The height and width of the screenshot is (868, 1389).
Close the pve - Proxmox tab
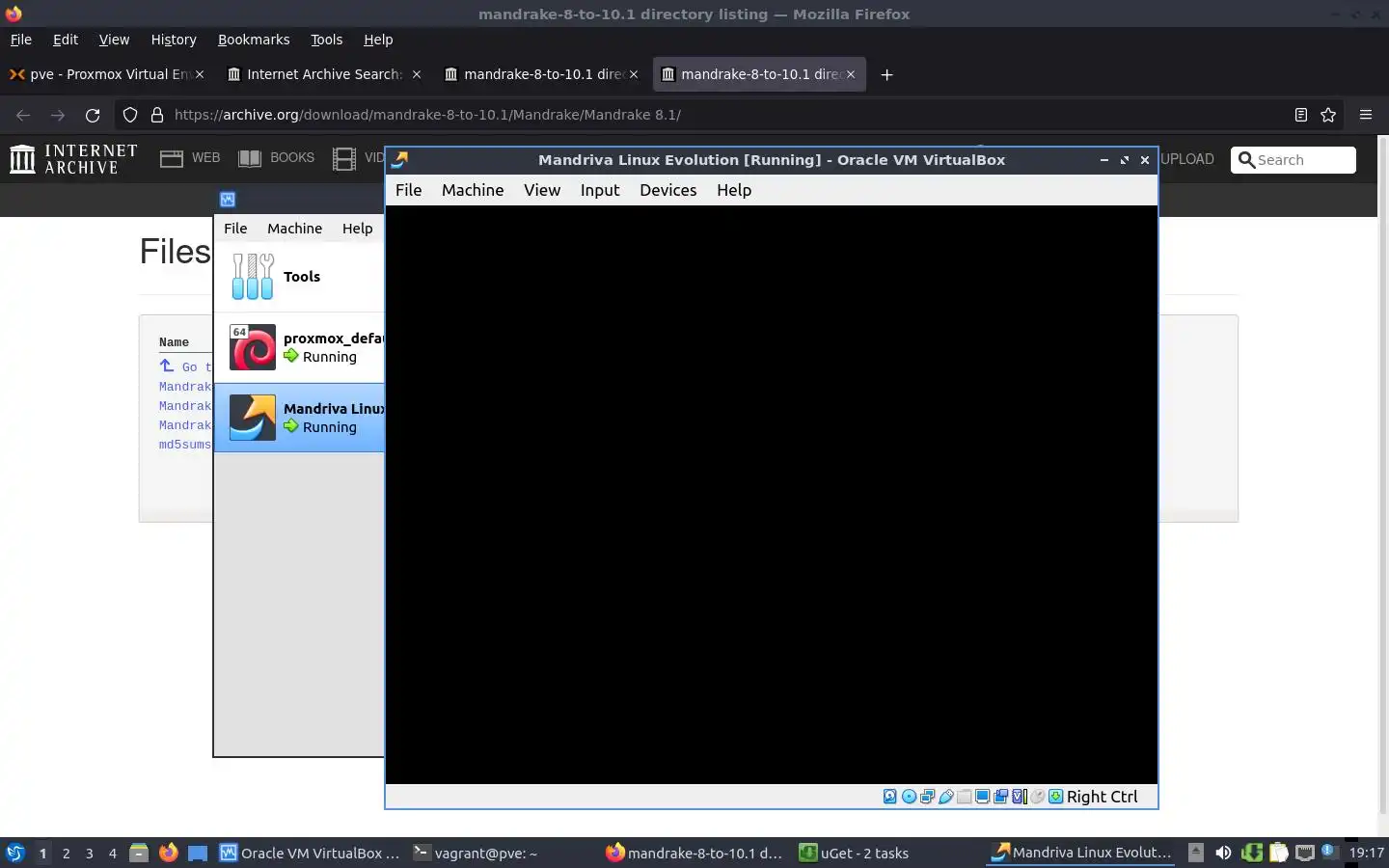click(x=200, y=74)
